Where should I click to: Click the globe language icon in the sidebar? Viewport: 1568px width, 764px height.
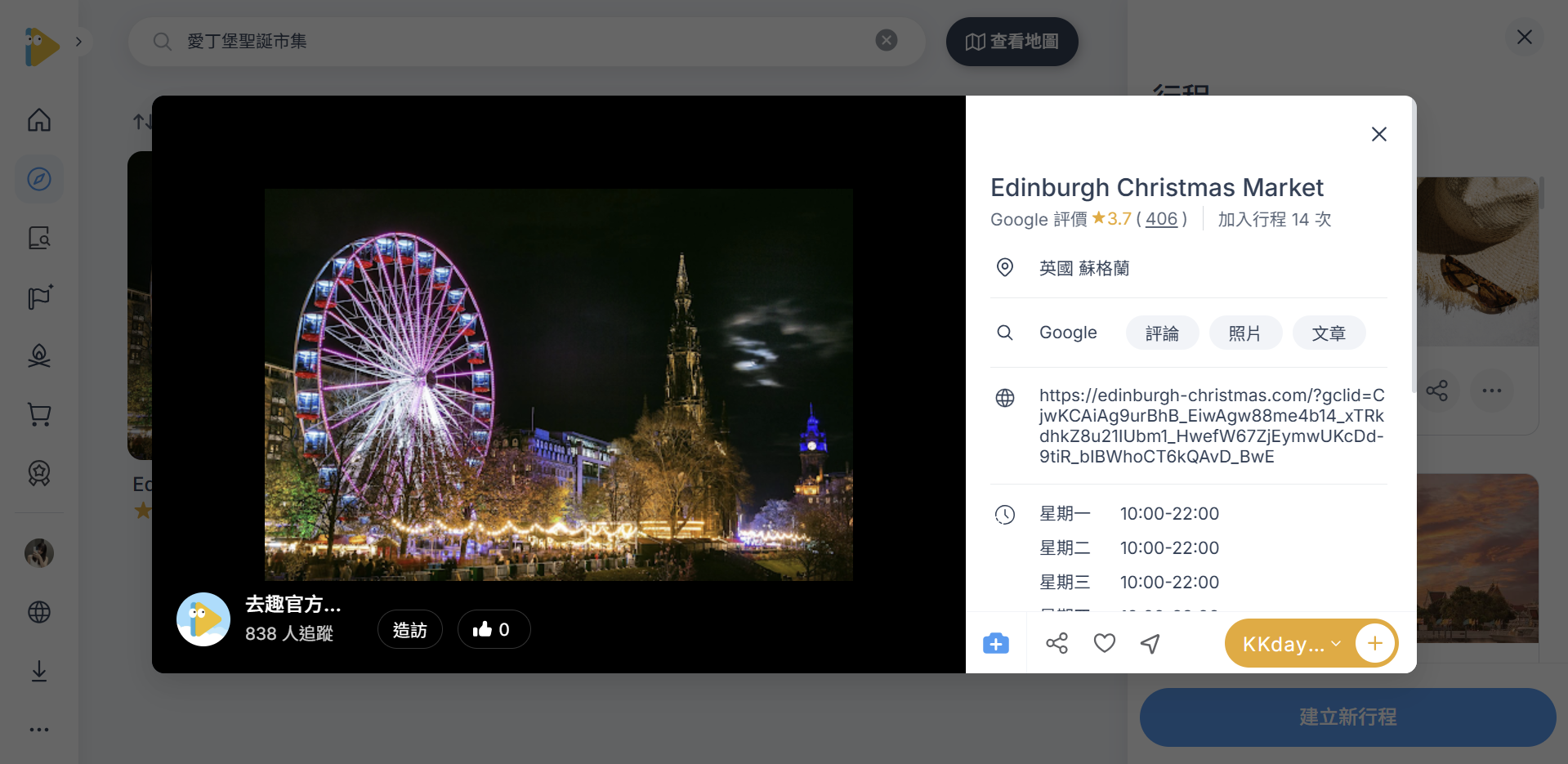[39, 612]
